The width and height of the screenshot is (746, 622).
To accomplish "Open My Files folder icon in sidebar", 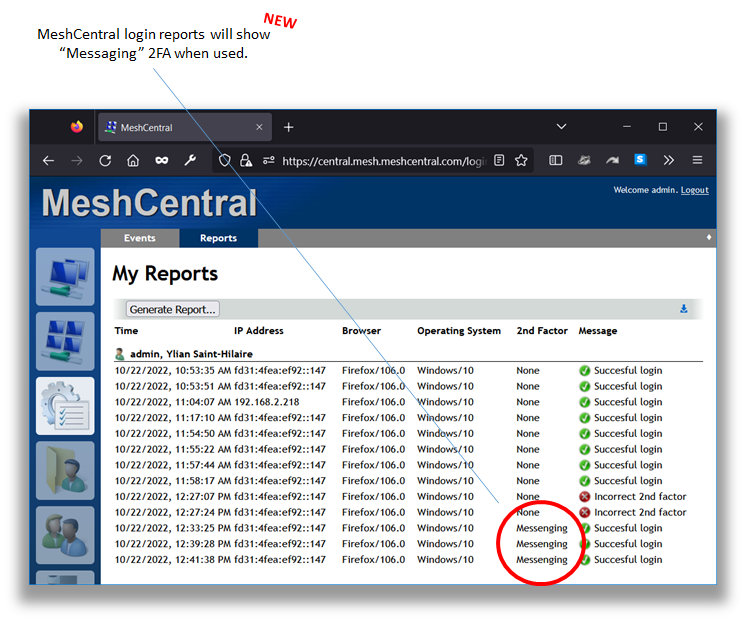I will pos(65,470).
